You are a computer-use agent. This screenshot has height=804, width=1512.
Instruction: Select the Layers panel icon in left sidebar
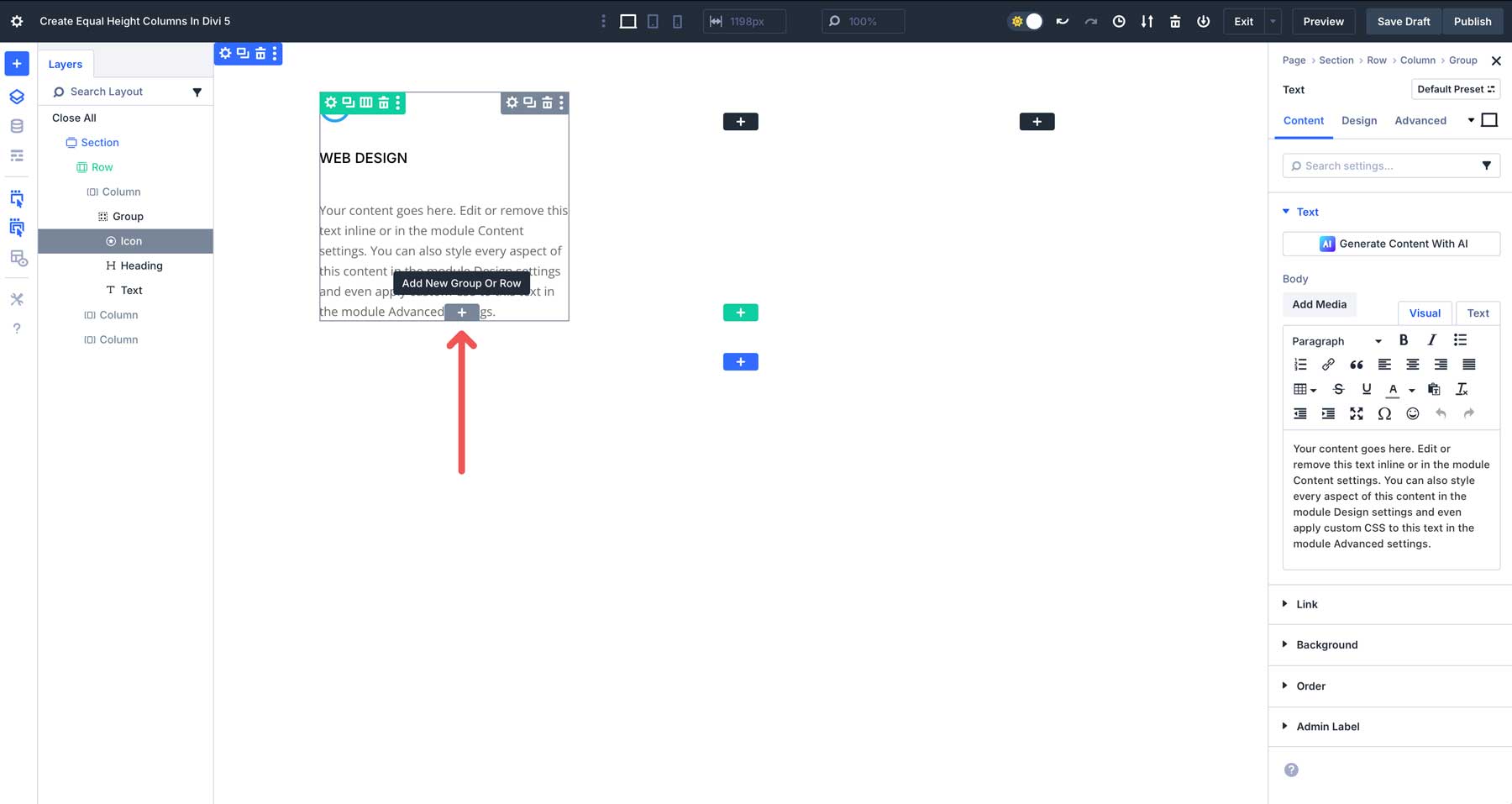pyautogui.click(x=17, y=97)
